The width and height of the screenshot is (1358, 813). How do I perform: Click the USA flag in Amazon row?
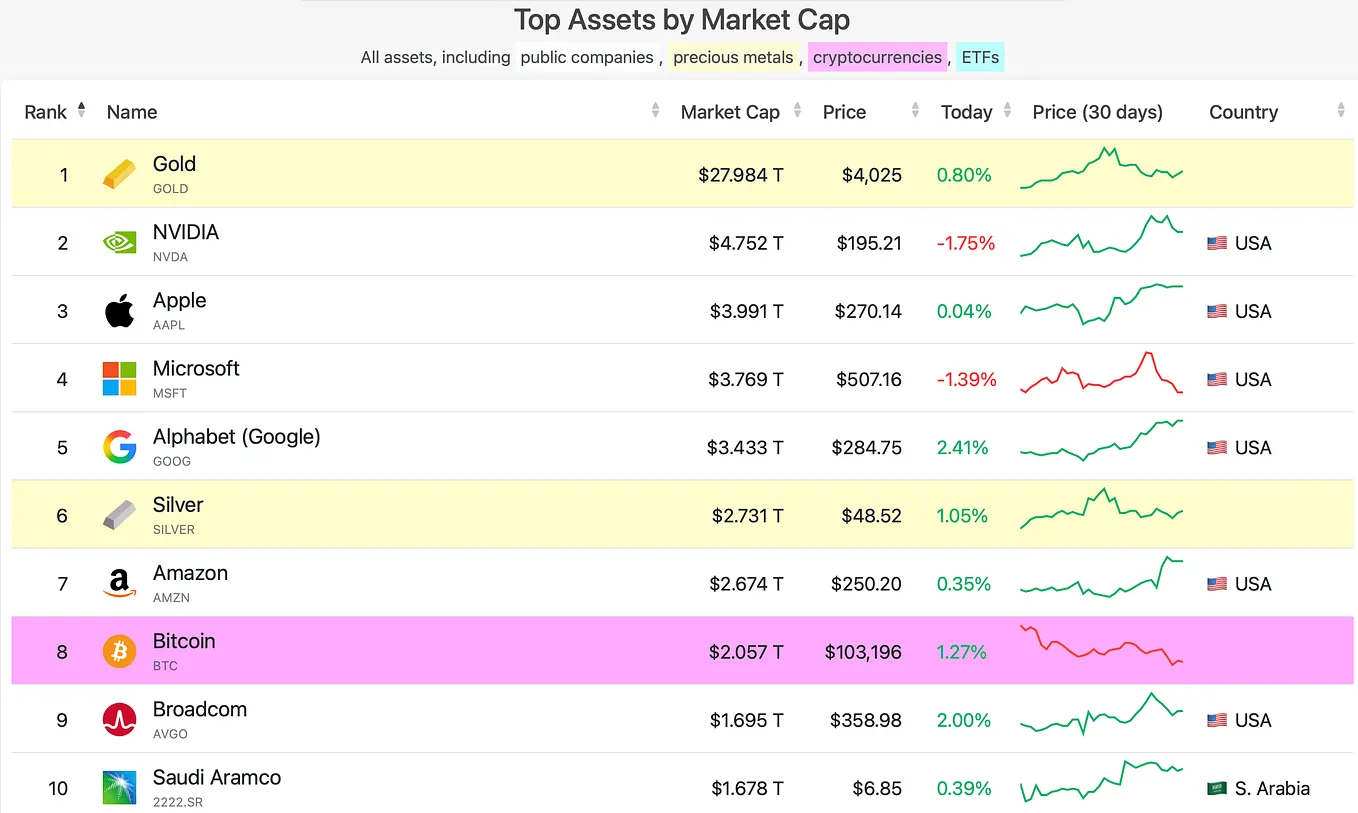[1217, 584]
